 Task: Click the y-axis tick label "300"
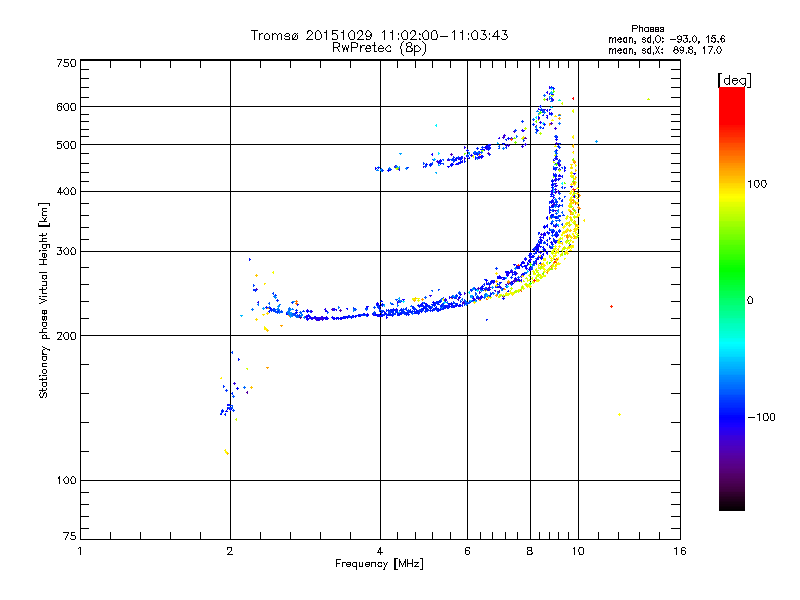[66, 252]
